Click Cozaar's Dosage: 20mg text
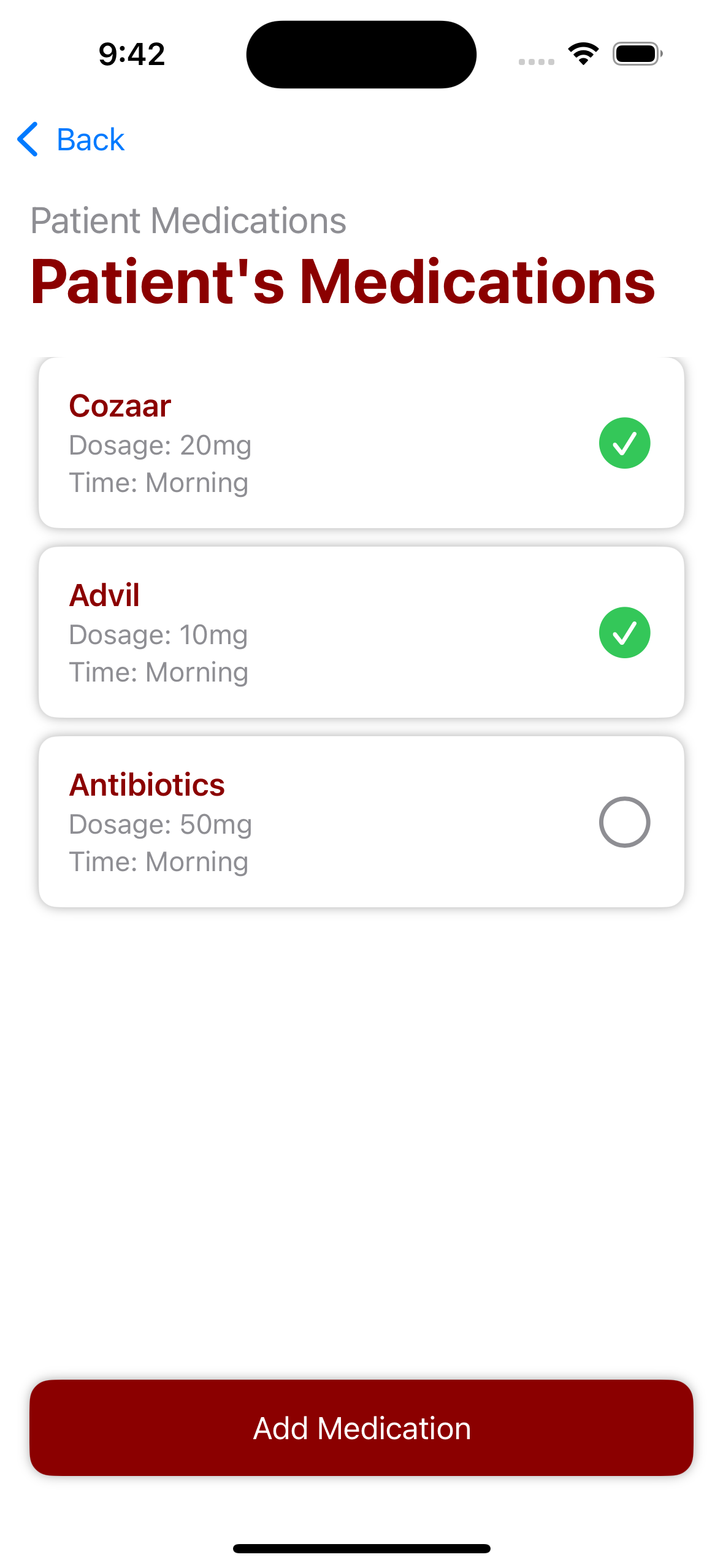The height and width of the screenshot is (1568, 723). [x=160, y=445]
